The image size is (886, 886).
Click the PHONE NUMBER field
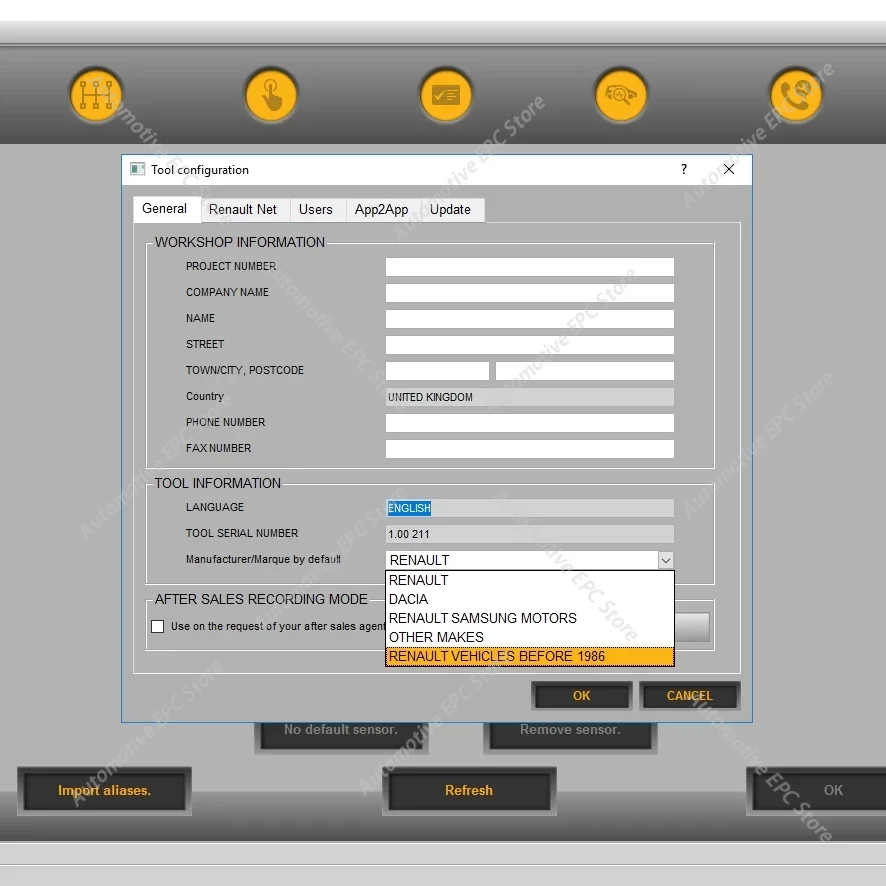529,423
